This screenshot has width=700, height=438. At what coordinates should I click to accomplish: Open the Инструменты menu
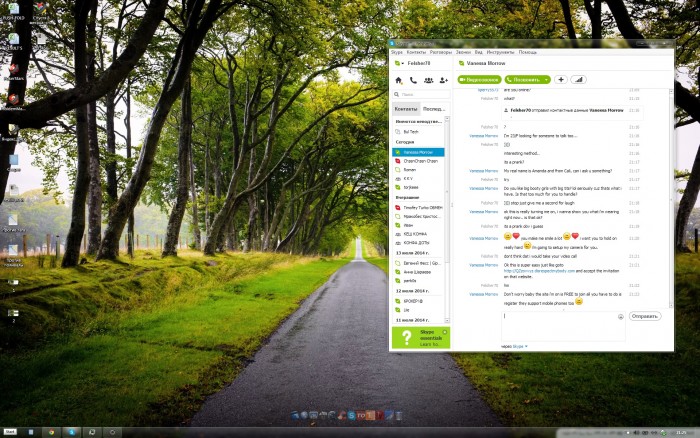pos(500,52)
